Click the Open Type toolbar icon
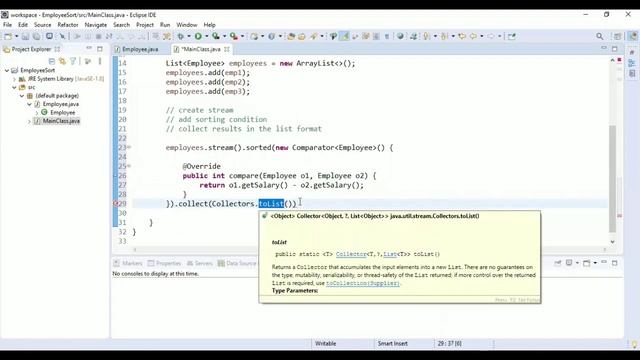This screenshot has height=360, width=640. (x=291, y=36)
